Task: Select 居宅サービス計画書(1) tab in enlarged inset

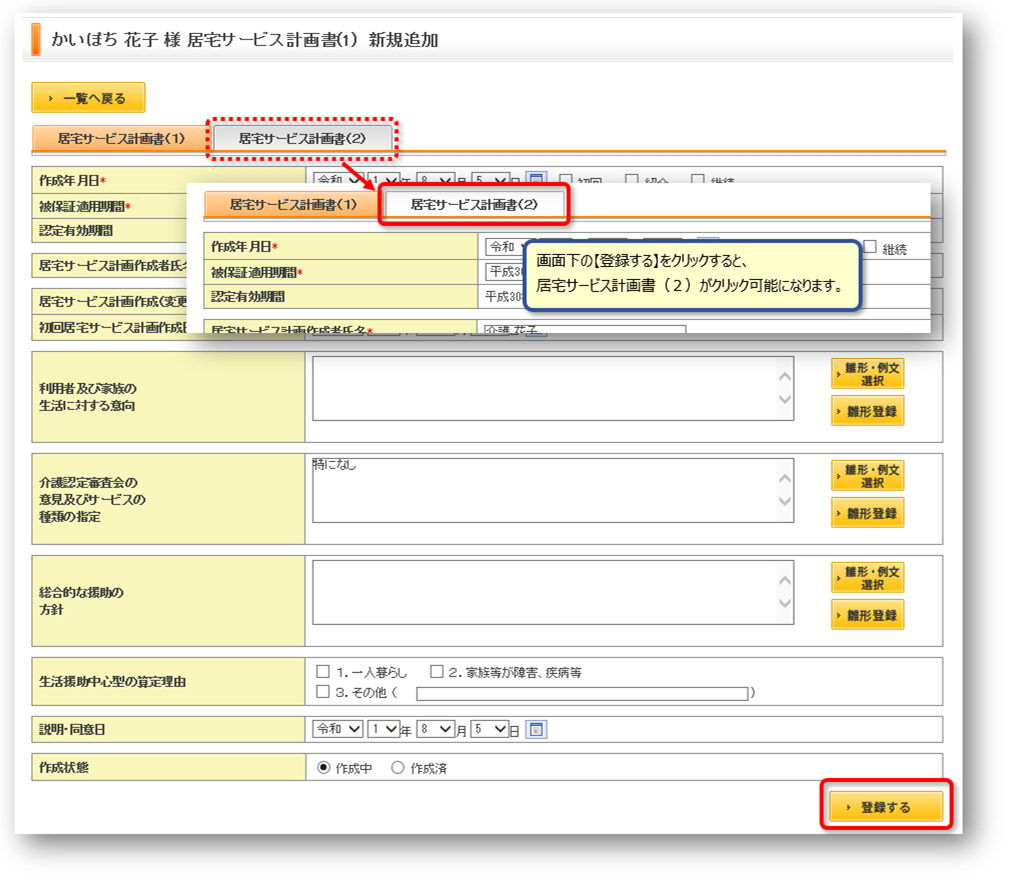Action: [293, 204]
